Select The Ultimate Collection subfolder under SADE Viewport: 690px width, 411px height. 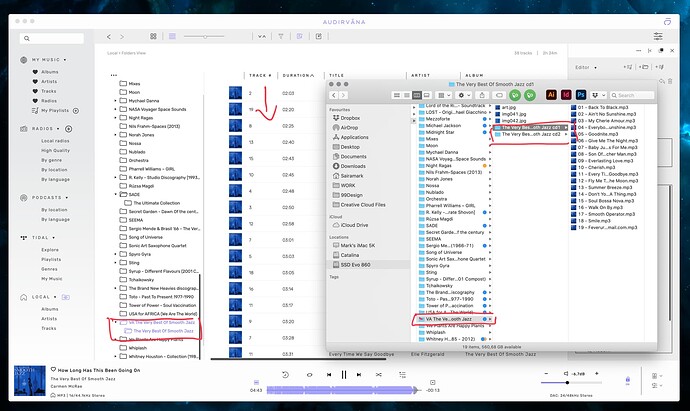pyautogui.click(x=156, y=203)
